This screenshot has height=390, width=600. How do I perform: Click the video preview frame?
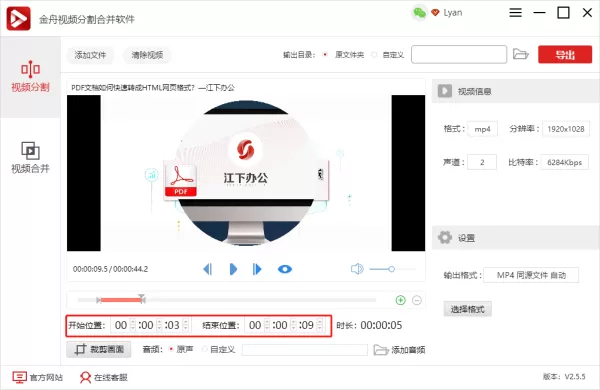(246, 173)
